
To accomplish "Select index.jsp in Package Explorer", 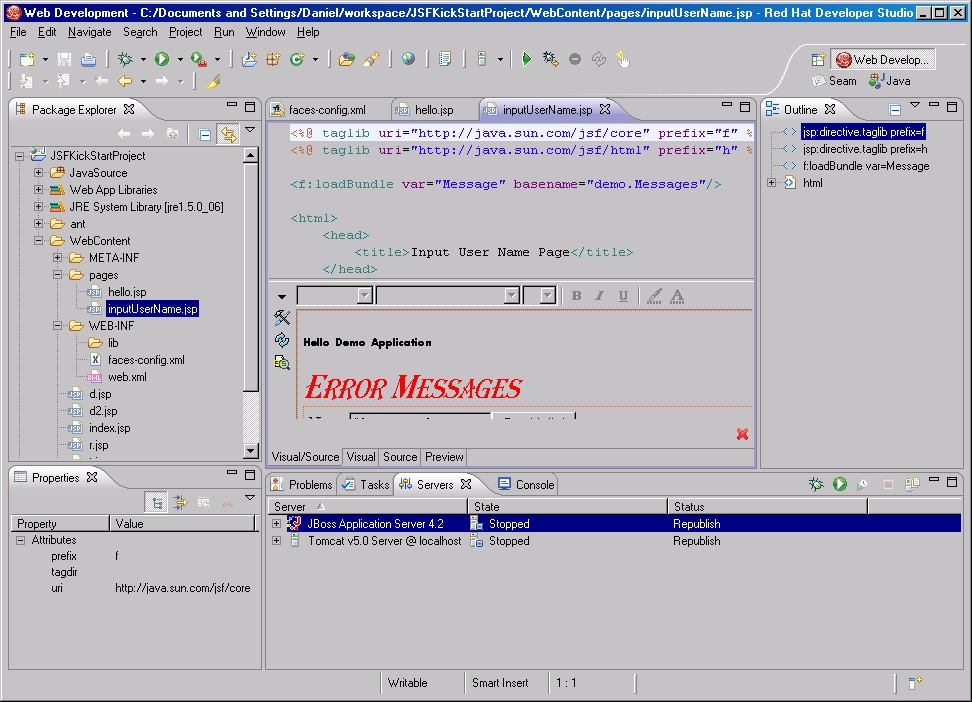I will click(x=109, y=428).
